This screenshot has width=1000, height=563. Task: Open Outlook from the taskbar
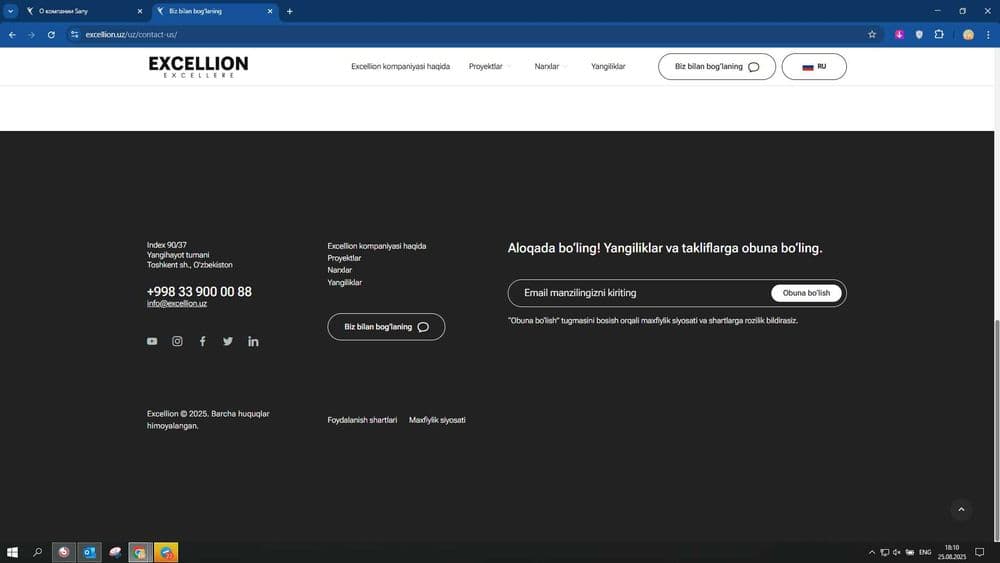tap(89, 552)
